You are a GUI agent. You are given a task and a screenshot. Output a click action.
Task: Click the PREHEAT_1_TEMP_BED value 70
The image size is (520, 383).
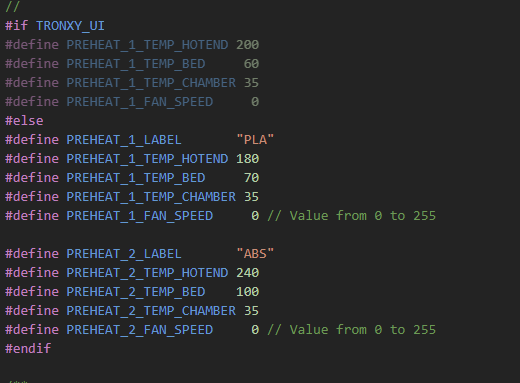tap(252, 178)
